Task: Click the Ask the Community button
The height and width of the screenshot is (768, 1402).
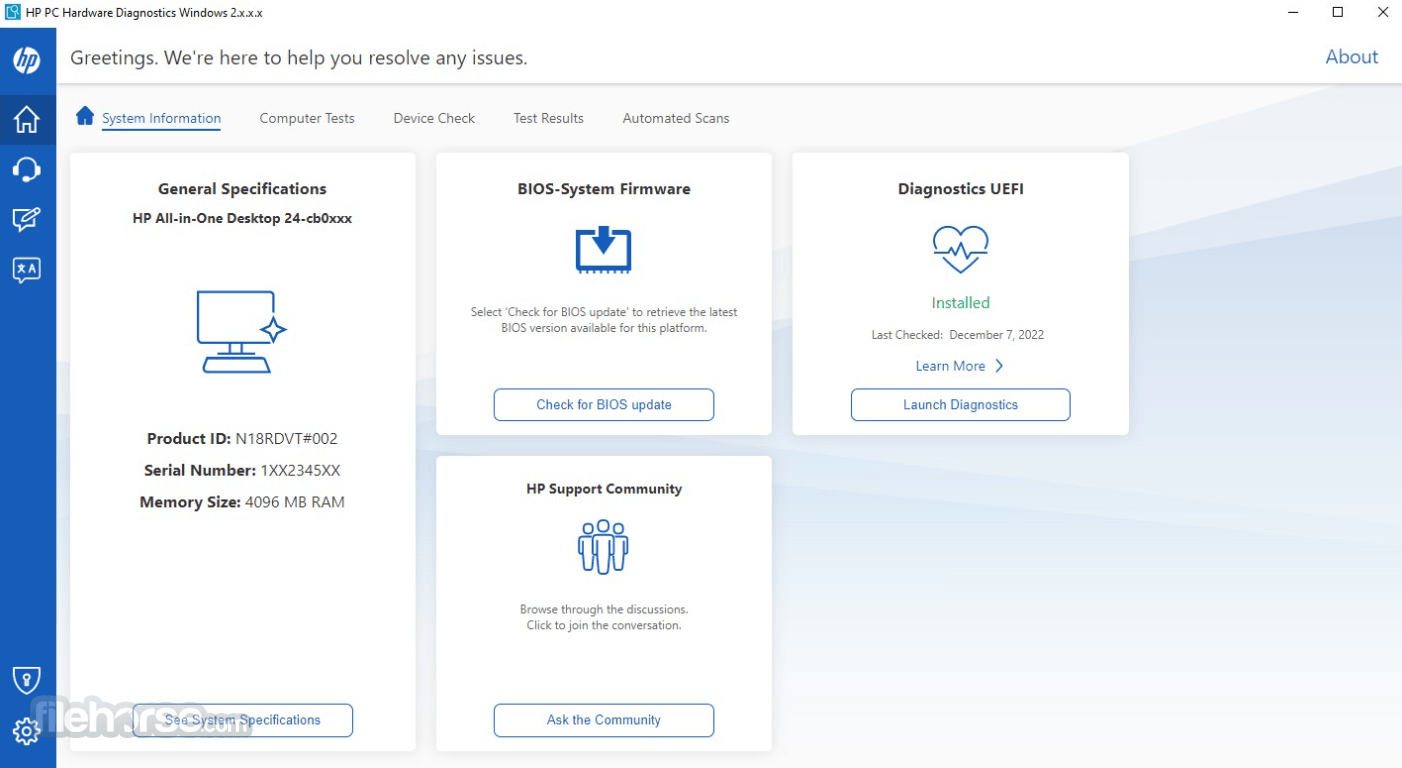Action: (604, 720)
